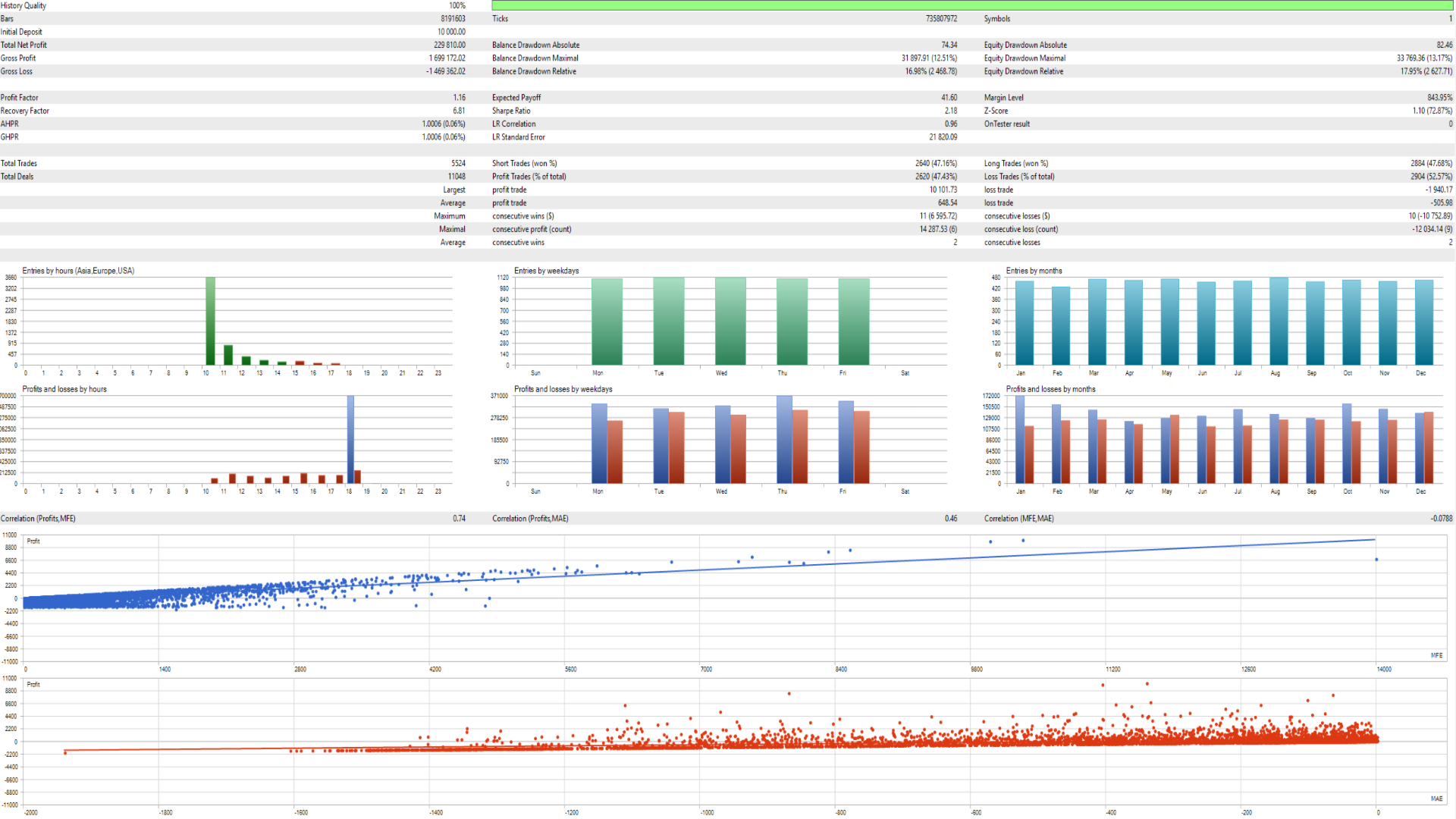The image size is (1456, 819).
Task: Click the tall hour 10 entries bar
Action: tap(210, 321)
